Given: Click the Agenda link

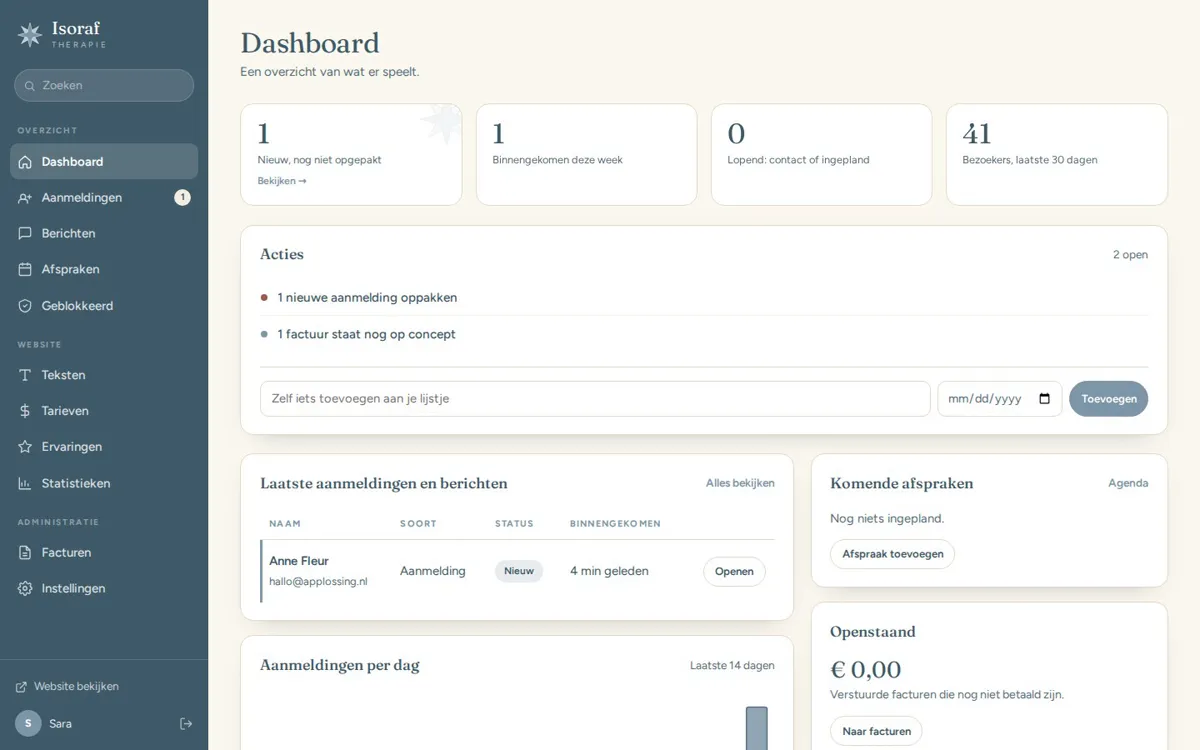Looking at the screenshot, I should (x=1128, y=483).
